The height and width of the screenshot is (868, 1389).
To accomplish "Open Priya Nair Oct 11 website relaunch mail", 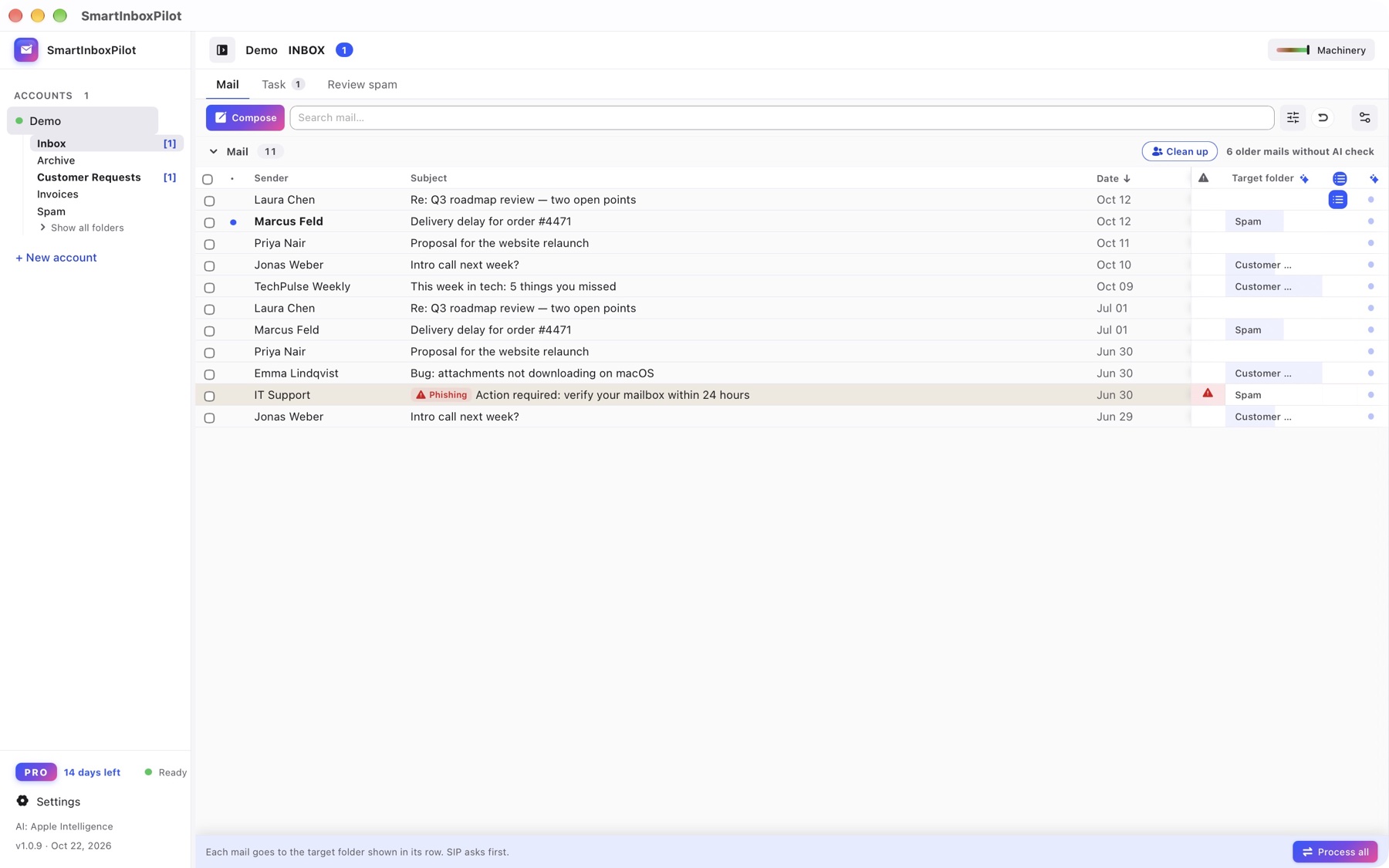I will pos(692,243).
